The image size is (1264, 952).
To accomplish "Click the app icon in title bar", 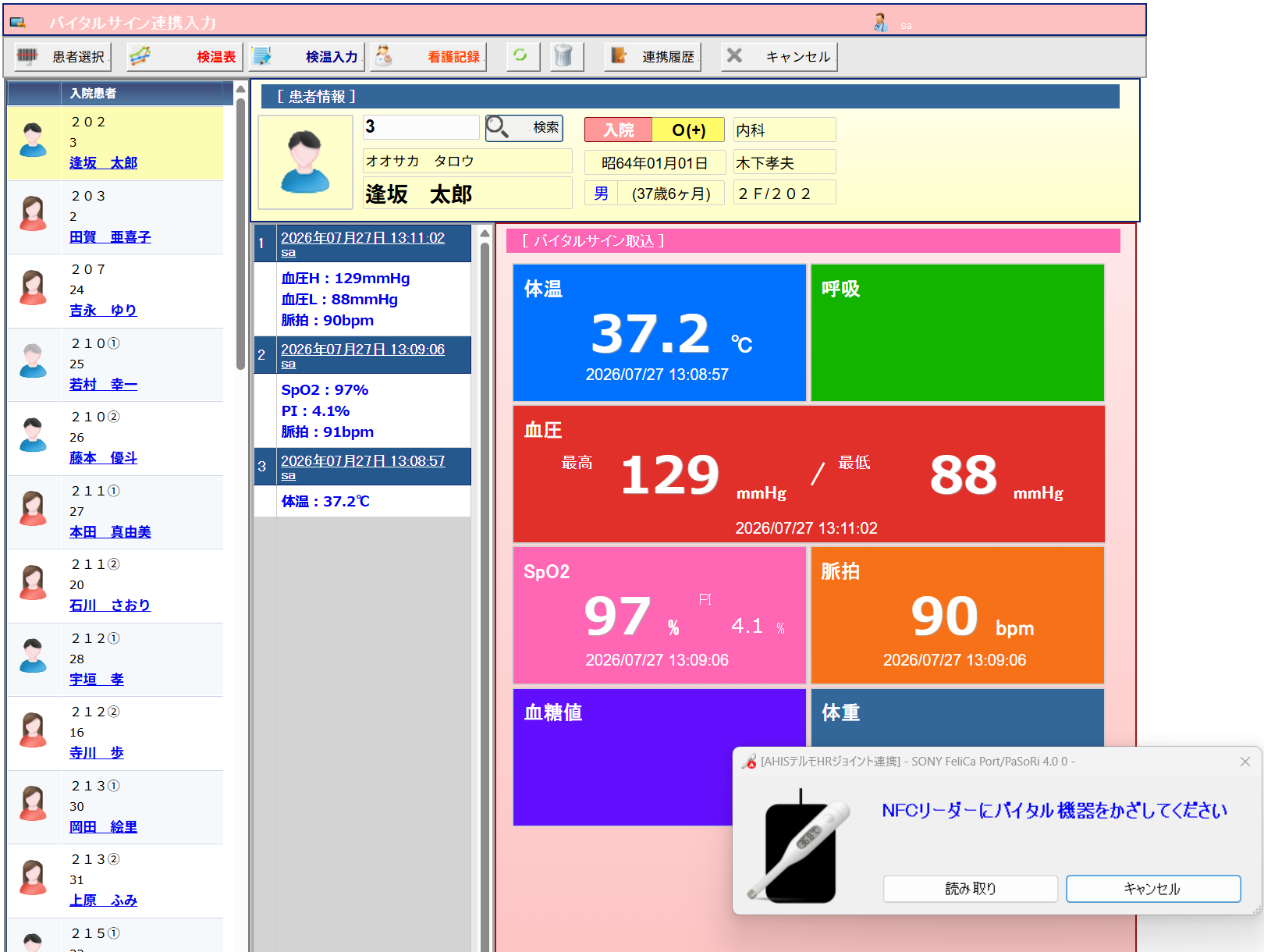I will 18,23.
